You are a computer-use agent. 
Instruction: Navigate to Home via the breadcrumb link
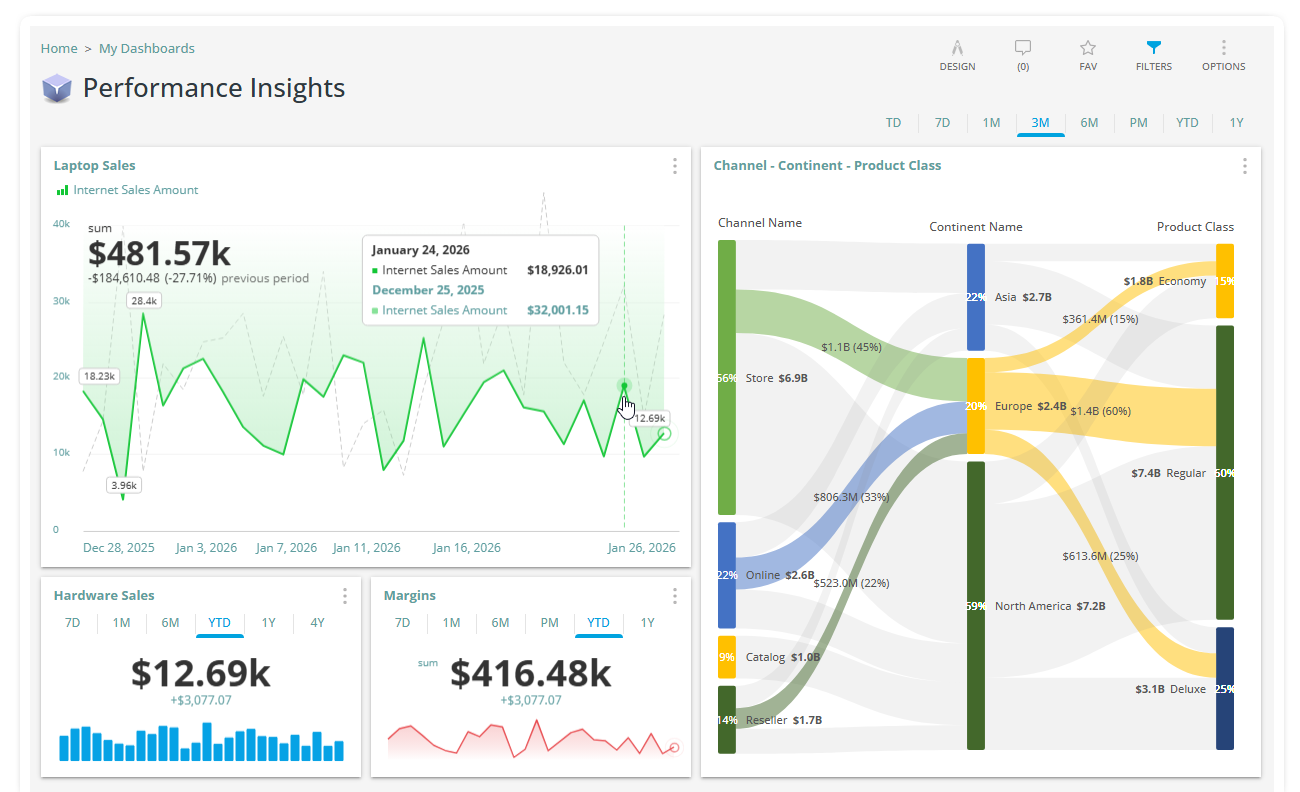click(59, 48)
